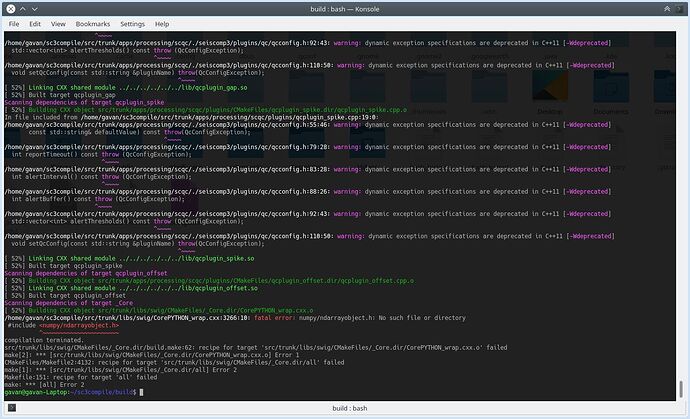Open the Edit menu

(35, 23)
